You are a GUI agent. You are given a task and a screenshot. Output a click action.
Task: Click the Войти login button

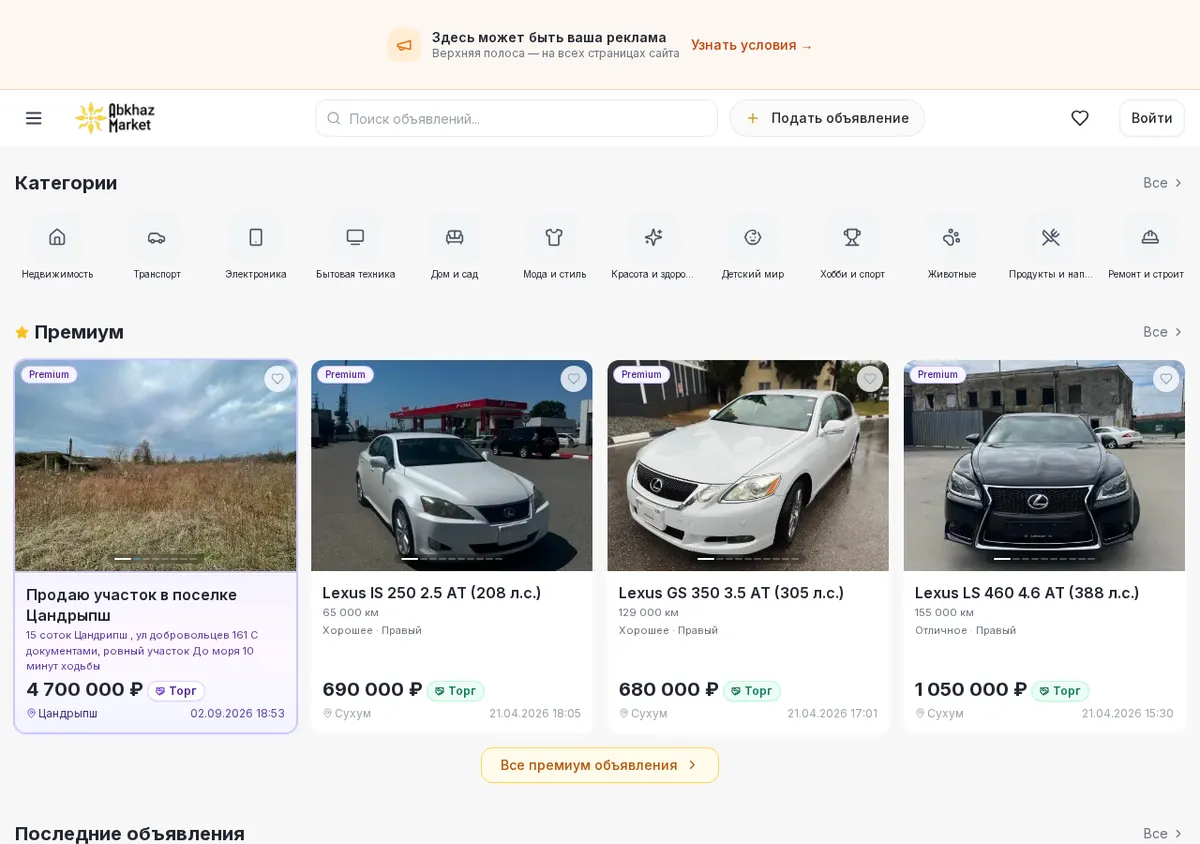point(1152,118)
